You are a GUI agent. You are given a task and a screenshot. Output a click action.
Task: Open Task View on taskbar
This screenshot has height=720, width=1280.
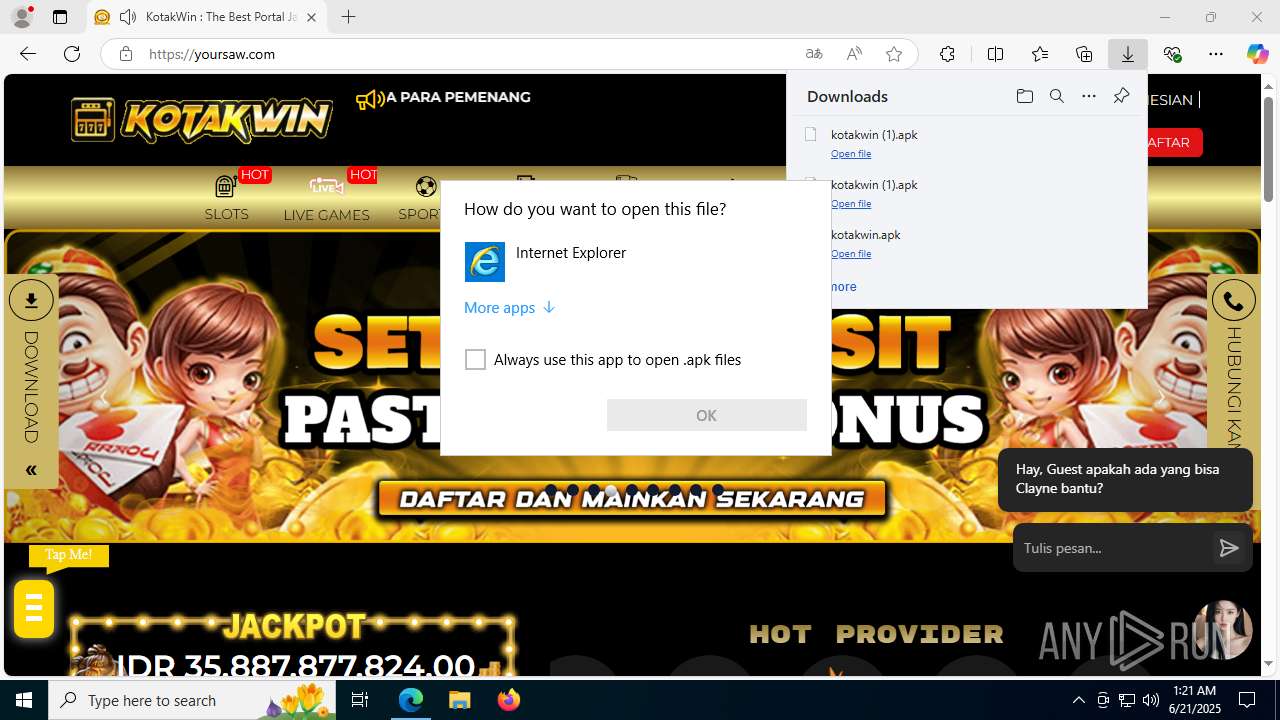pyautogui.click(x=361, y=700)
